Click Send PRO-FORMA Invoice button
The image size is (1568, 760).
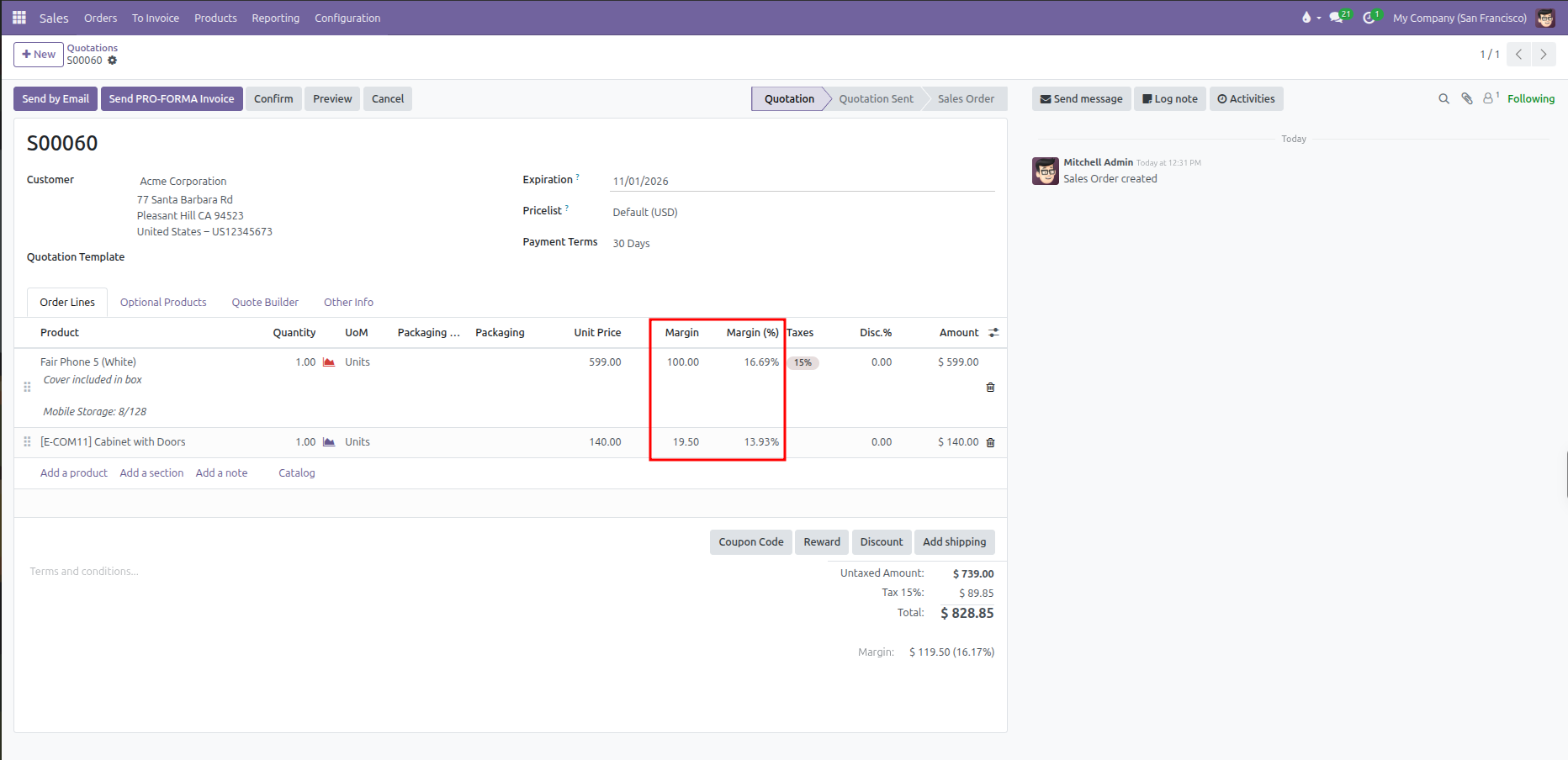(172, 99)
